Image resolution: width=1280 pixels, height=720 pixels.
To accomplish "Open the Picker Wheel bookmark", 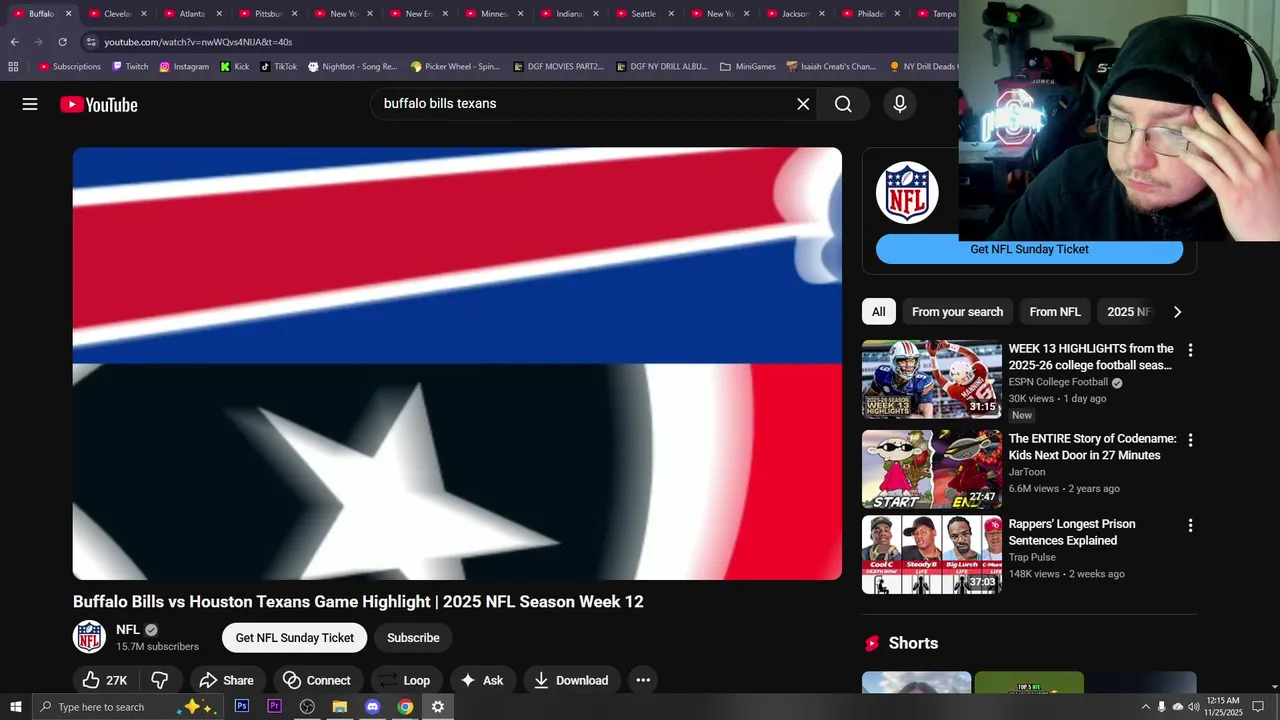I will (455, 67).
